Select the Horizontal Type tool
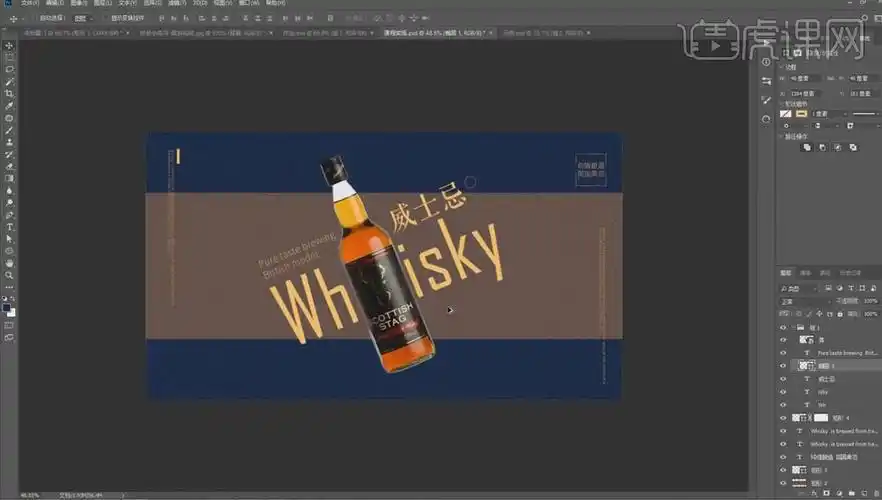The height and width of the screenshot is (500, 882). [9, 227]
